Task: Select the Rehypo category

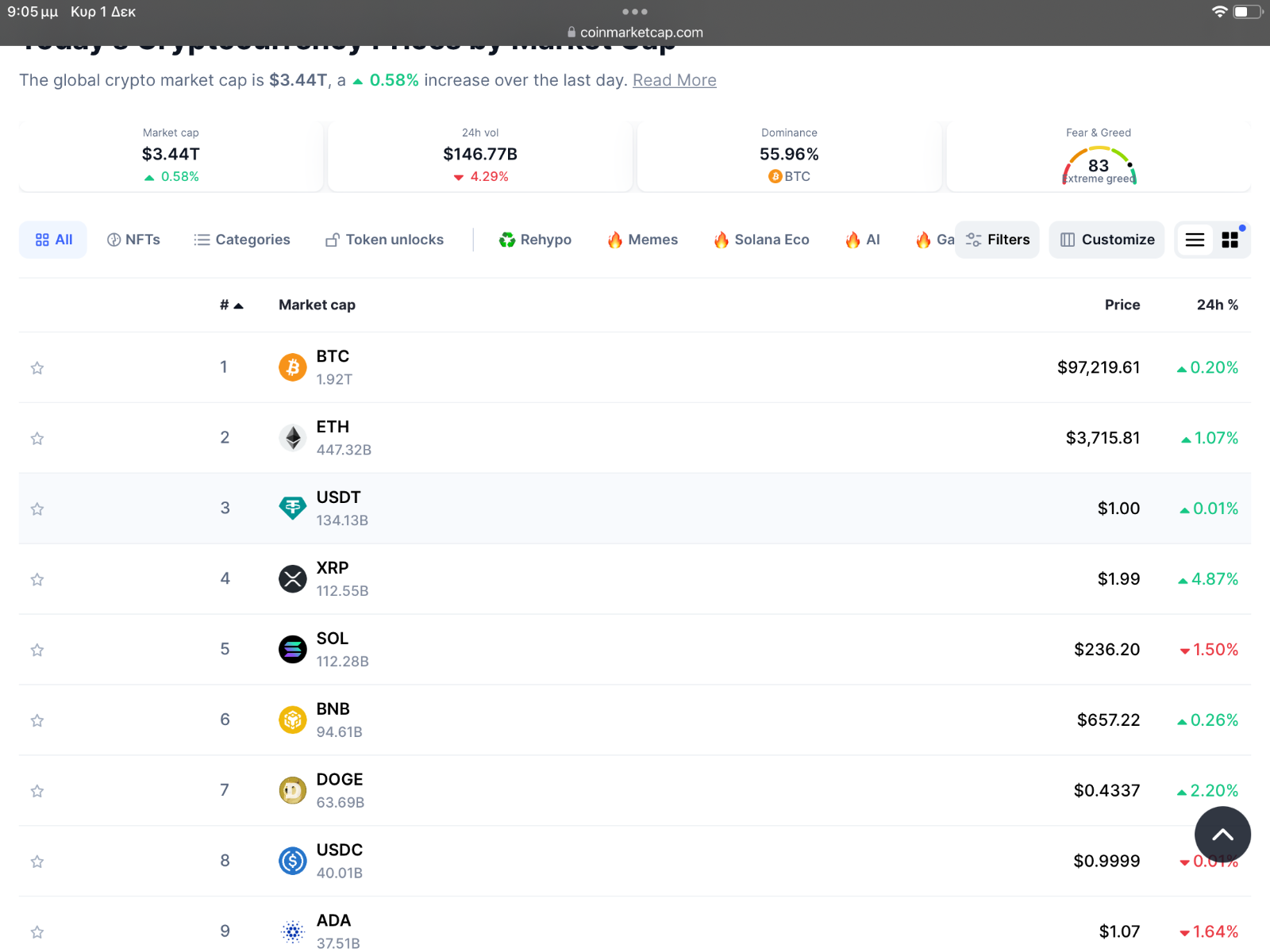Action: pos(535,240)
